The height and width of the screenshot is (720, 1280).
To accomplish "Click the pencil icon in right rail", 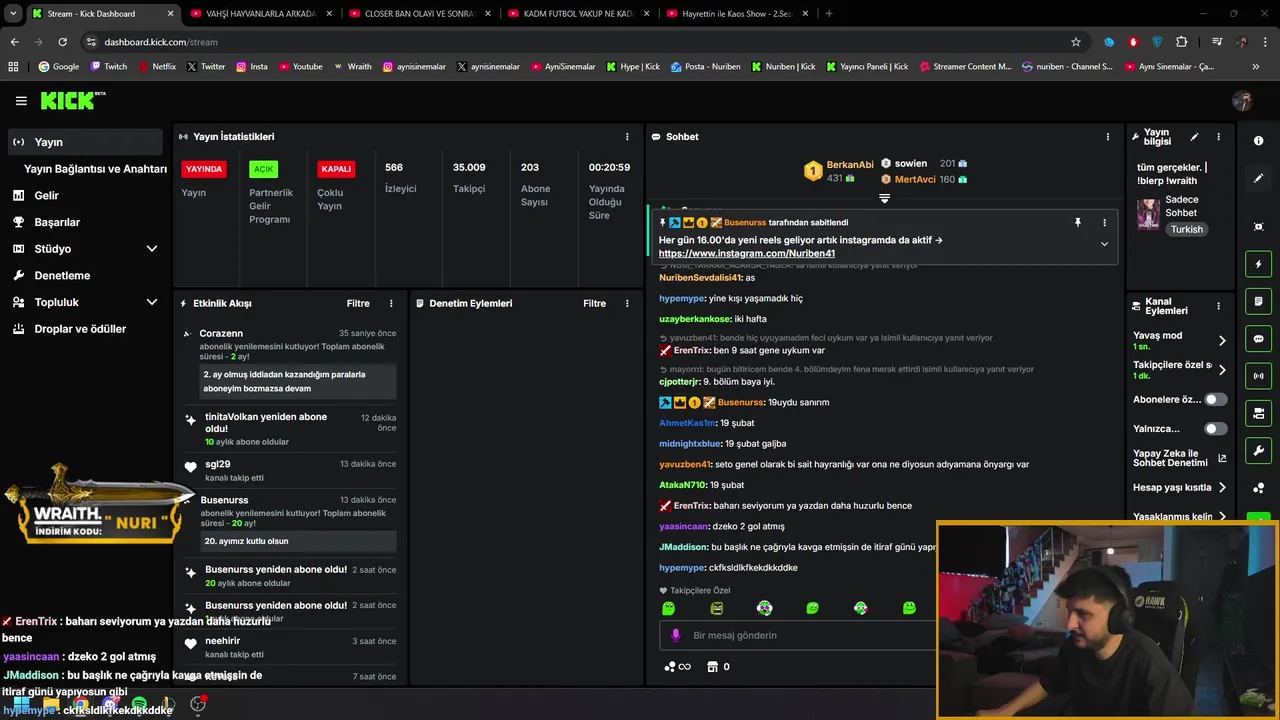I will [1258, 178].
